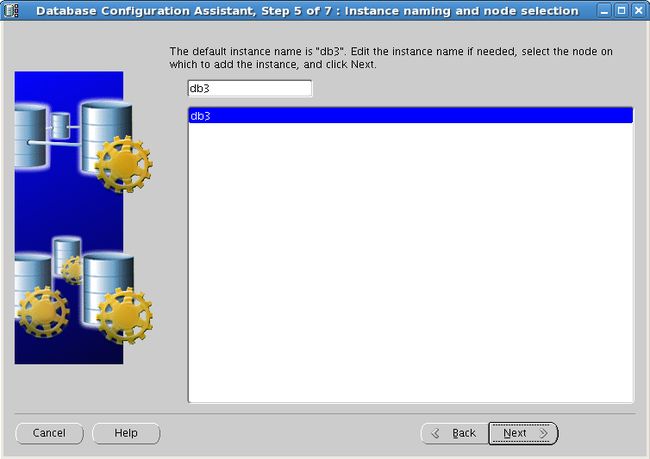Open the Help dialog
The image size is (650, 459).
tap(126, 433)
